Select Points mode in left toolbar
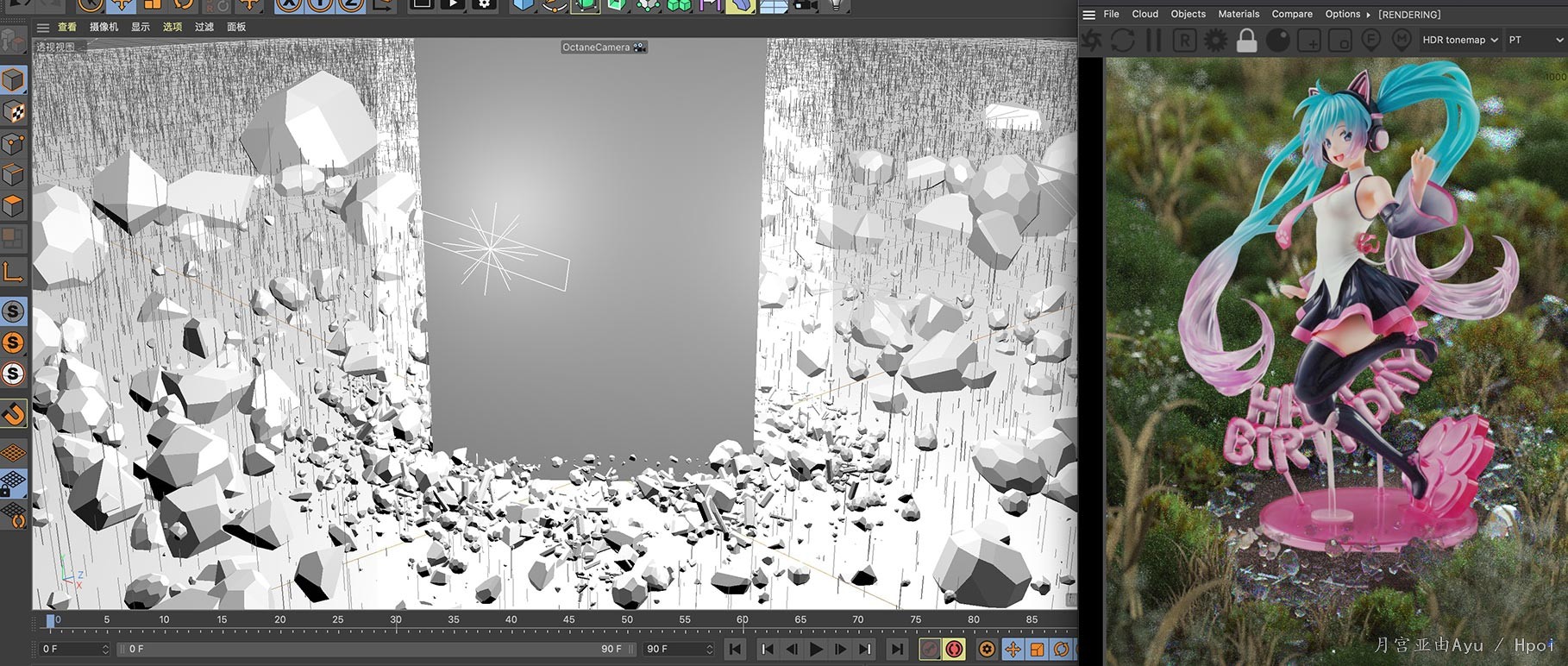The width and height of the screenshot is (1568, 666). coord(13,143)
